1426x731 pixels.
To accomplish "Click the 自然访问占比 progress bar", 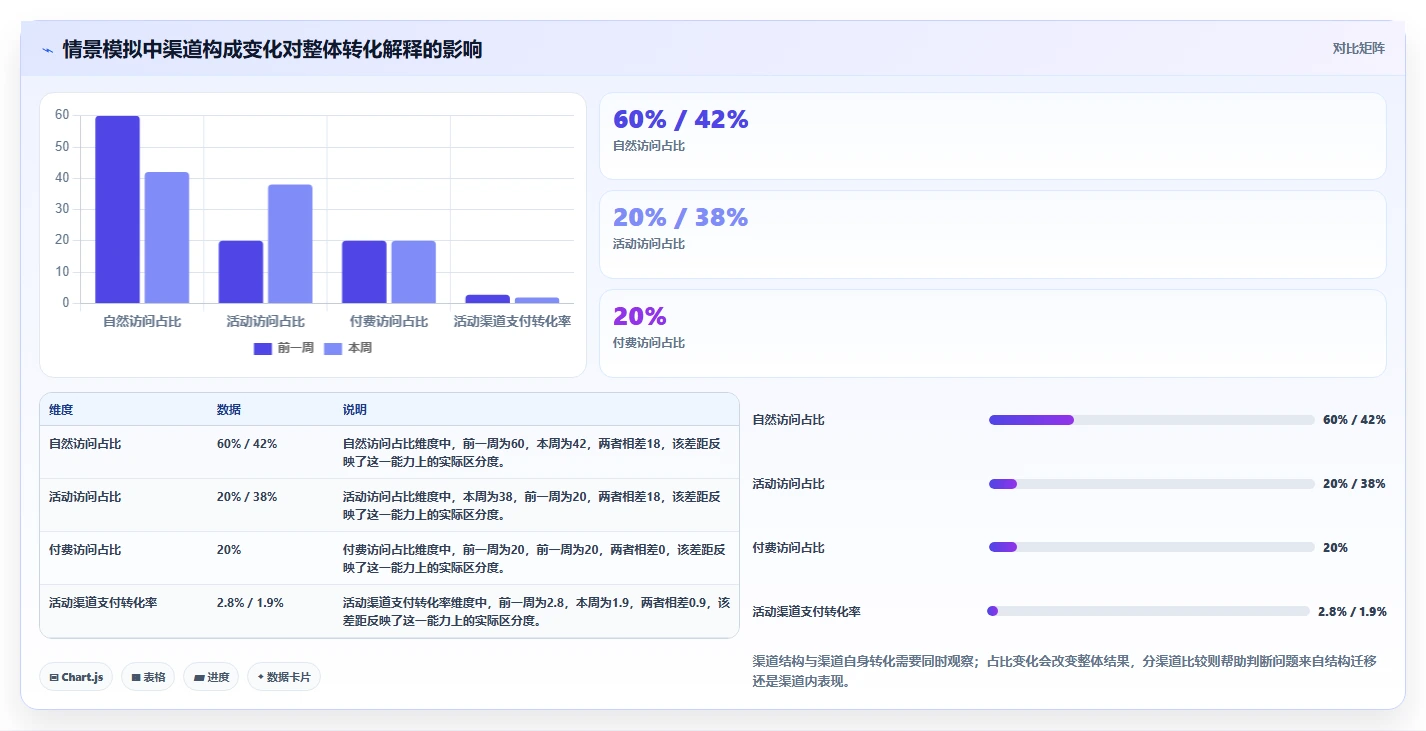I will [x=1151, y=420].
